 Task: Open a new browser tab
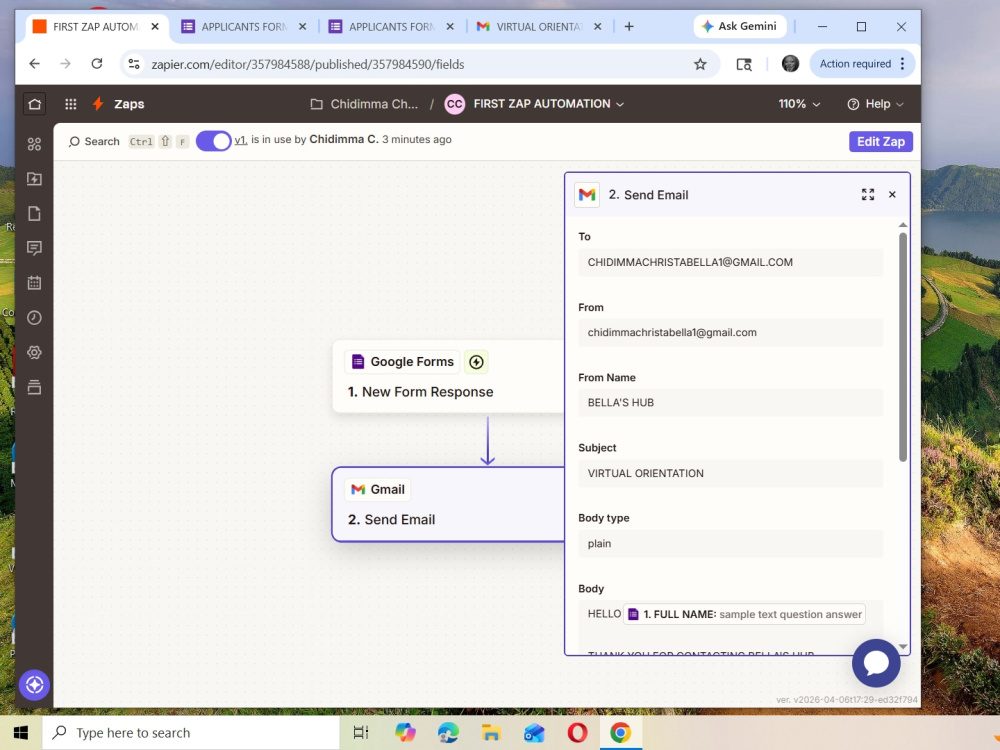[629, 27]
